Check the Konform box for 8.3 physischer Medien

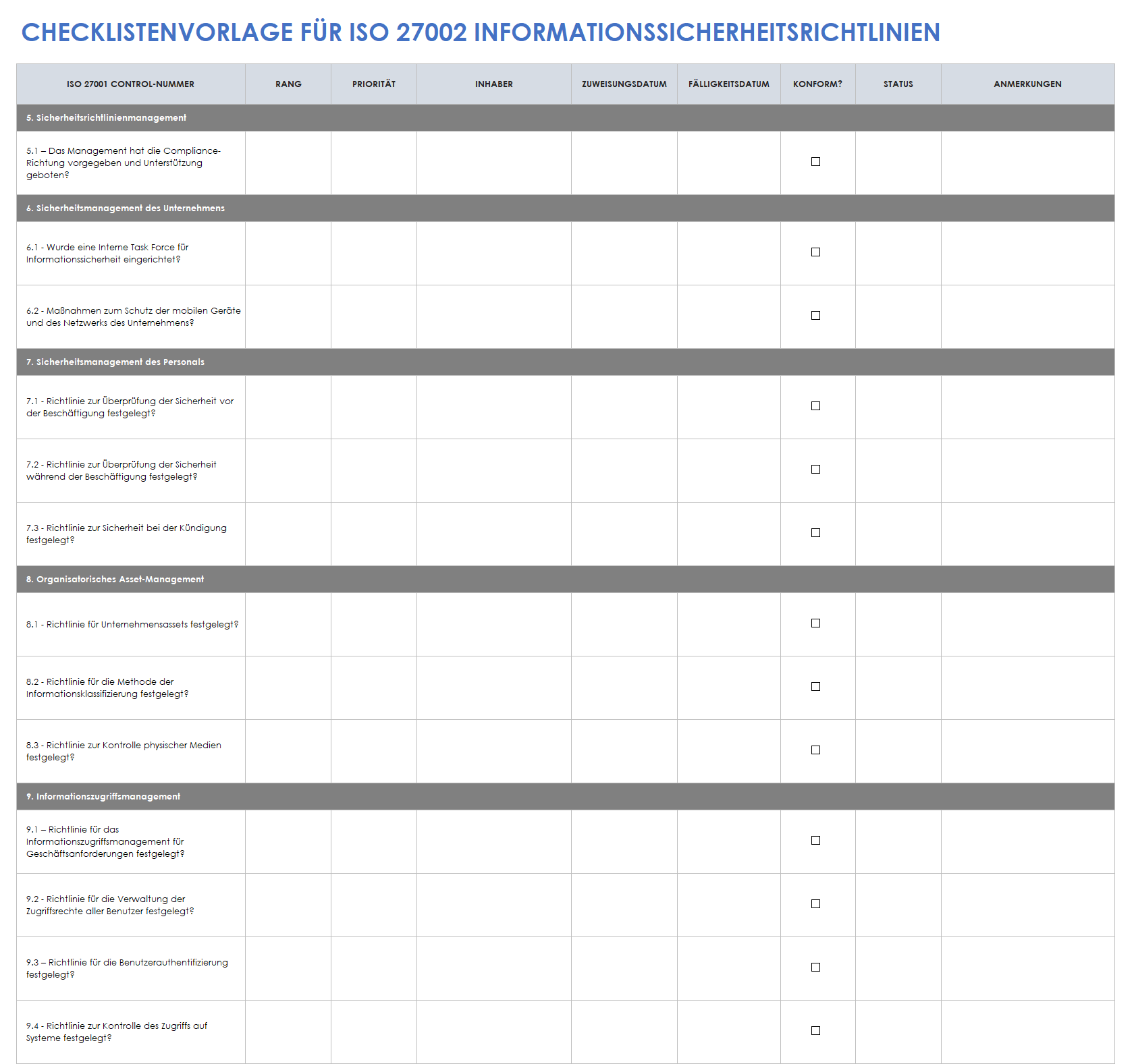click(815, 750)
